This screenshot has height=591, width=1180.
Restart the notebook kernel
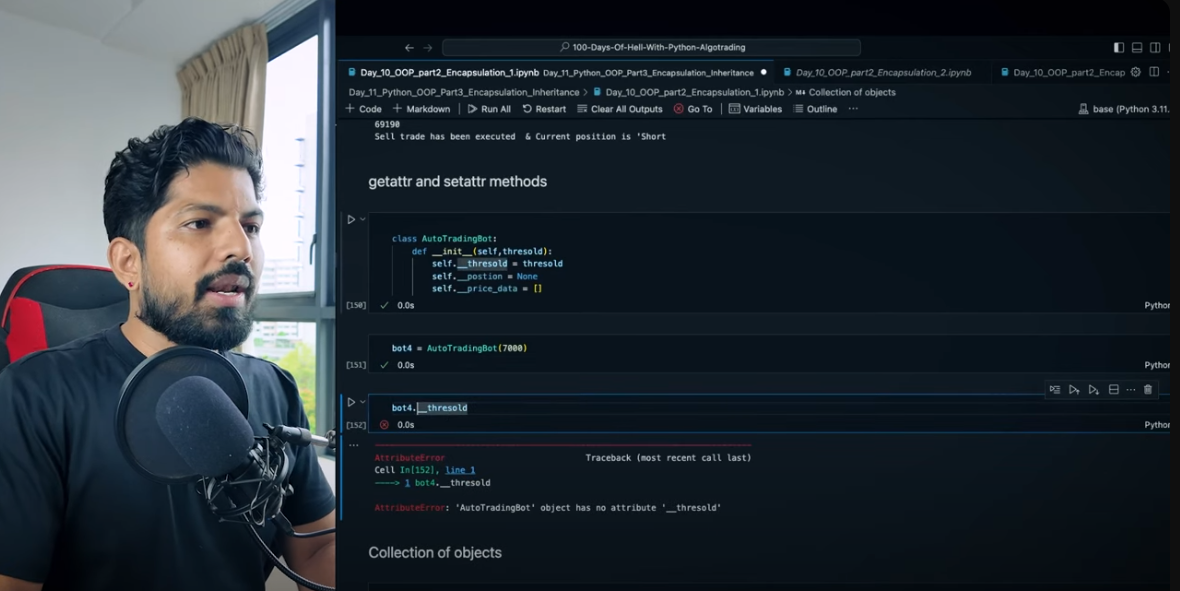tap(544, 109)
